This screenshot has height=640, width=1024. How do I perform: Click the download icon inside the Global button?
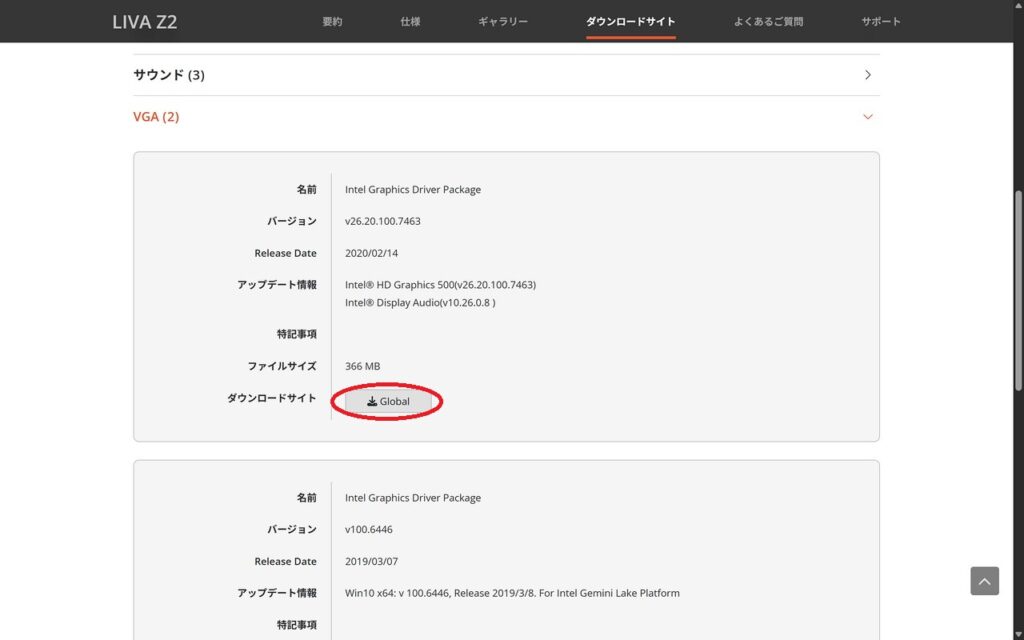coord(372,402)
